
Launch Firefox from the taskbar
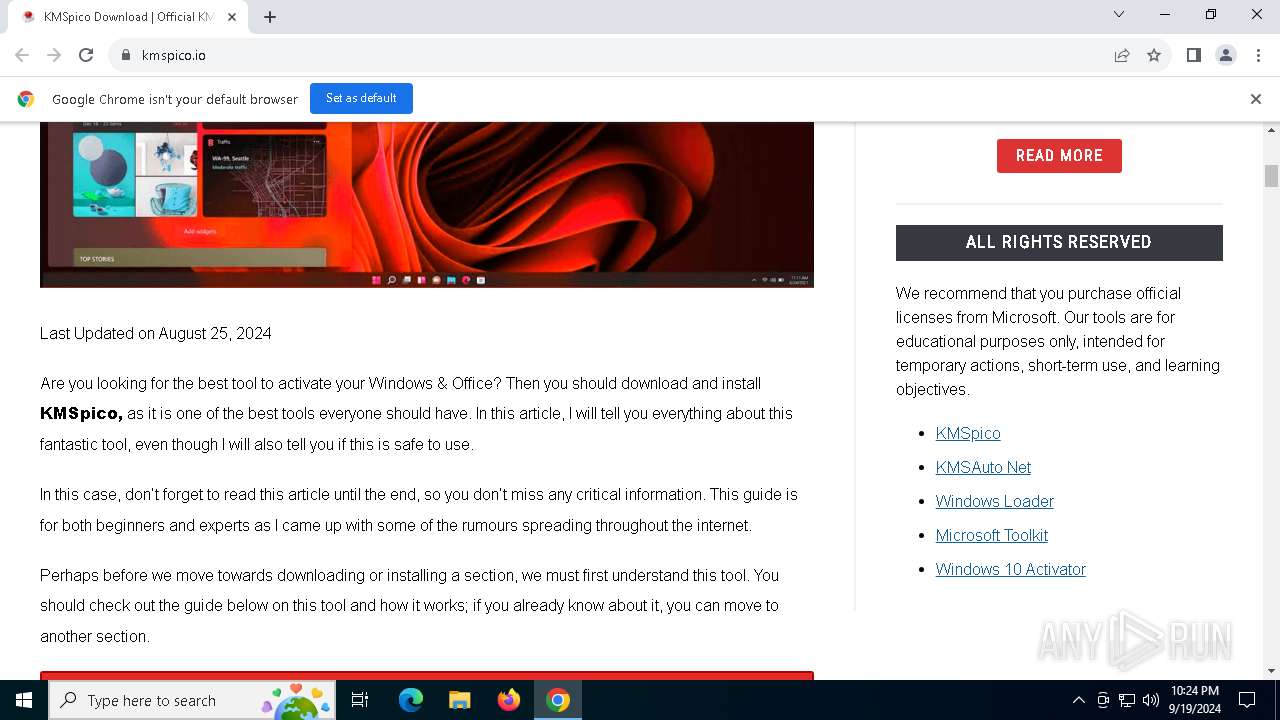[509, 700]
